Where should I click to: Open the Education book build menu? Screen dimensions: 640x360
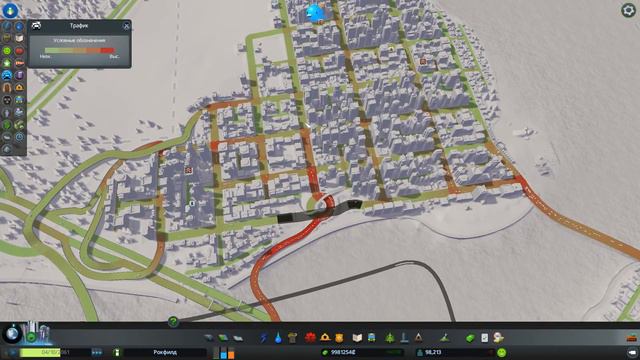tap(357, 338)
